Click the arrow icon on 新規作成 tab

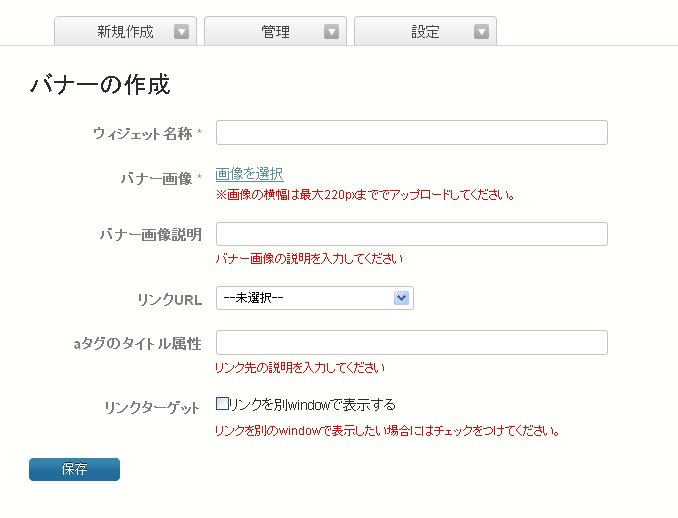tap(181, 31)
